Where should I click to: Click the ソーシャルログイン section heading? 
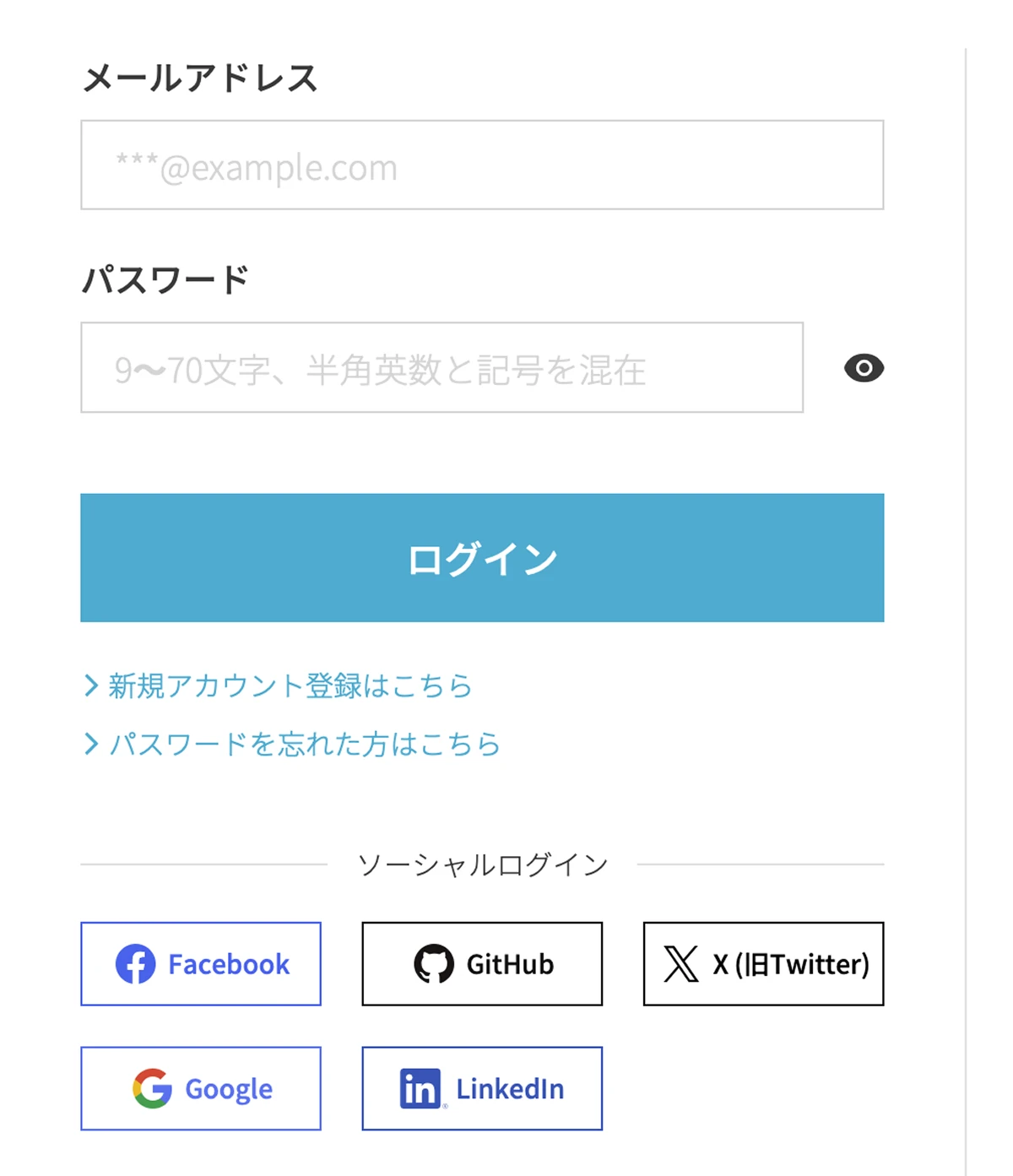point(482,864)
